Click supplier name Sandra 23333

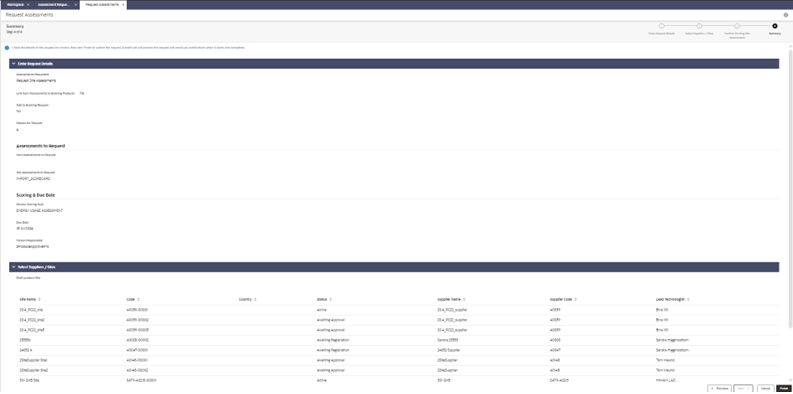point(447,340)
